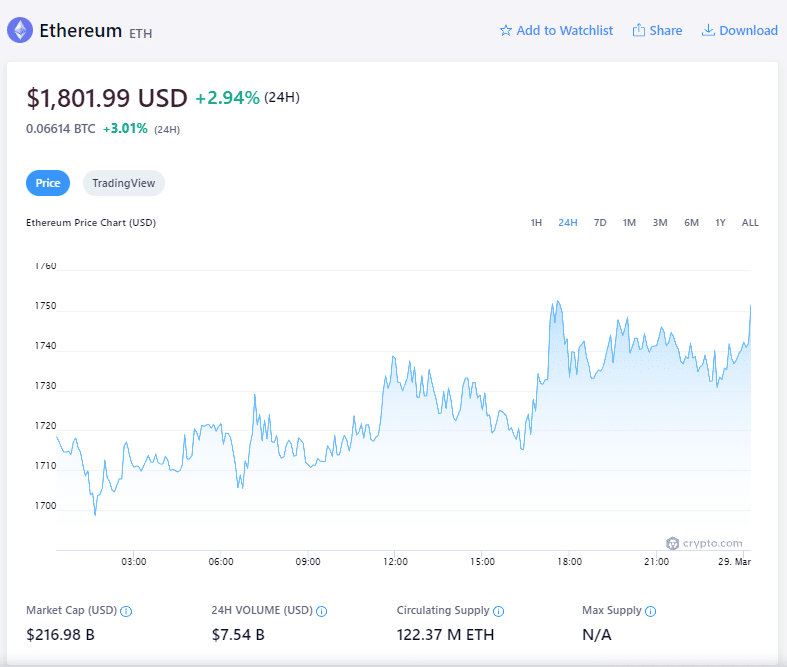Select the 1Y time range
Viewport: 787px width, 667px height.
point(720,223)
